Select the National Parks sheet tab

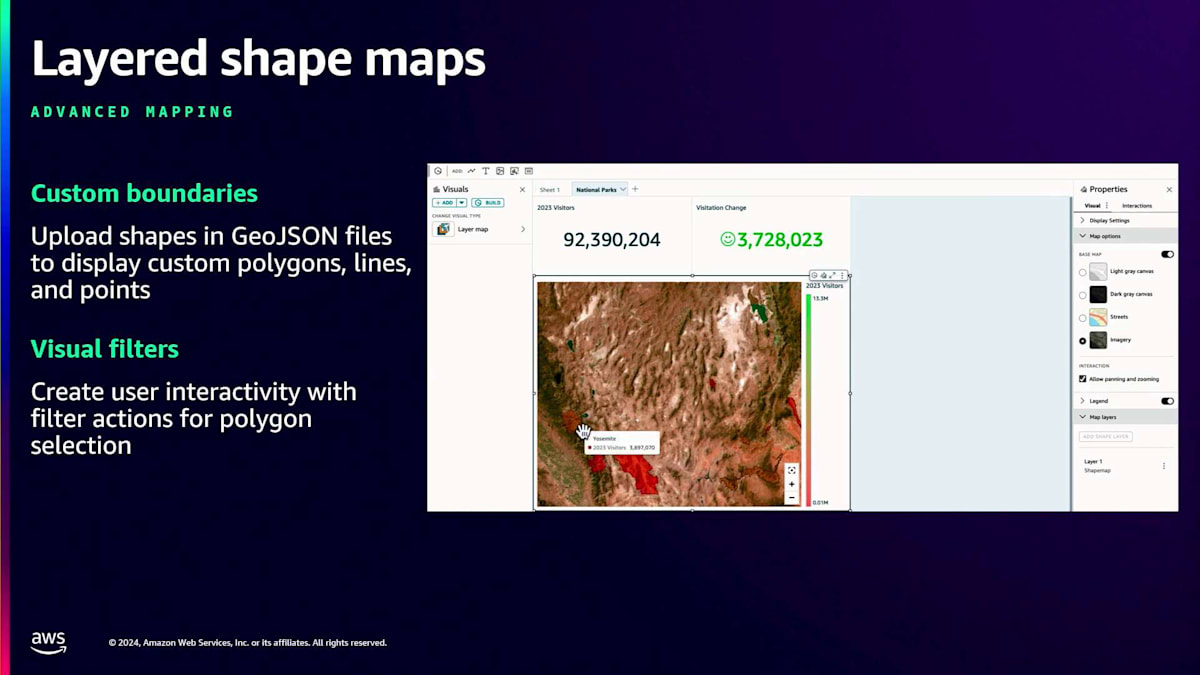[596, 189]
